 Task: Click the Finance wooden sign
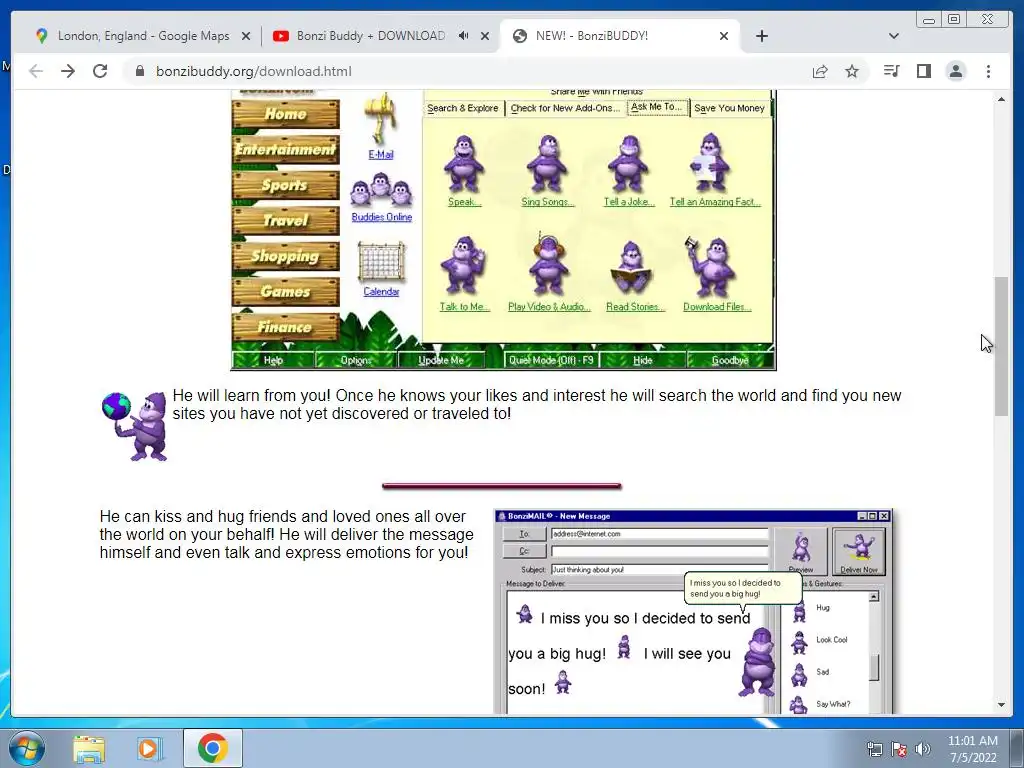(285, 327)
